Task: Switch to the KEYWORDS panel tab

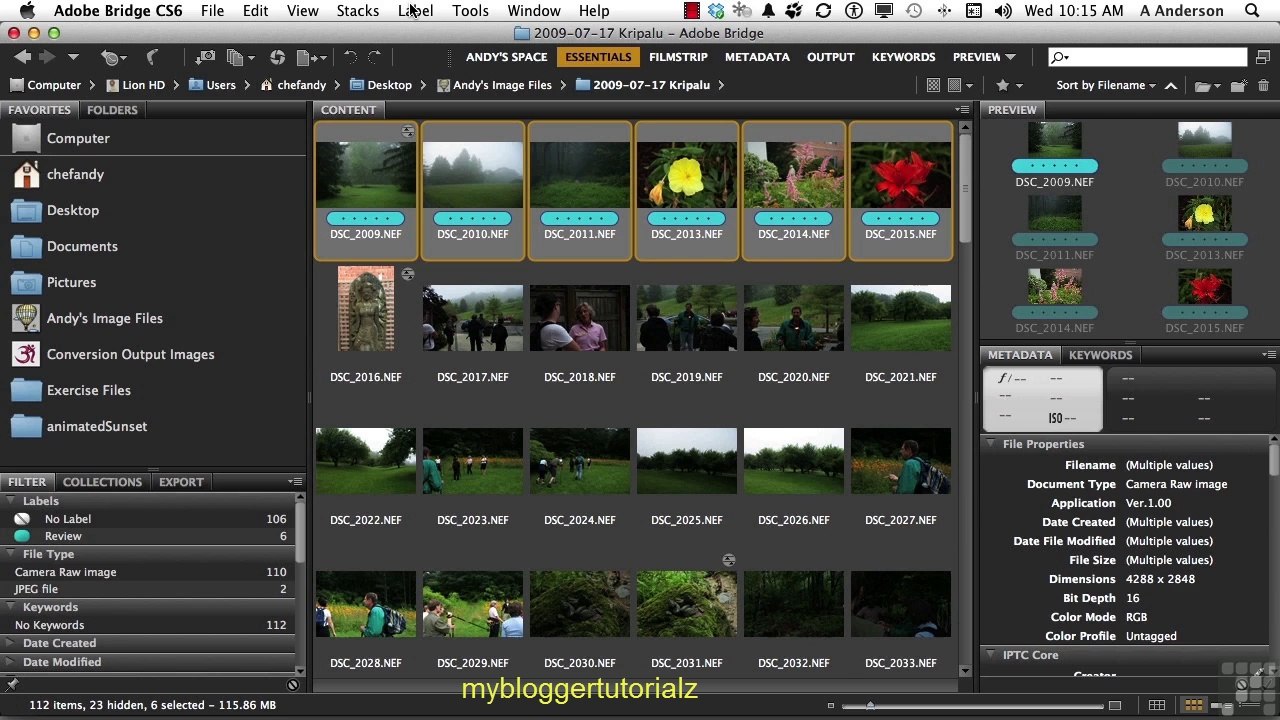Action: [x=1100, y=355]
